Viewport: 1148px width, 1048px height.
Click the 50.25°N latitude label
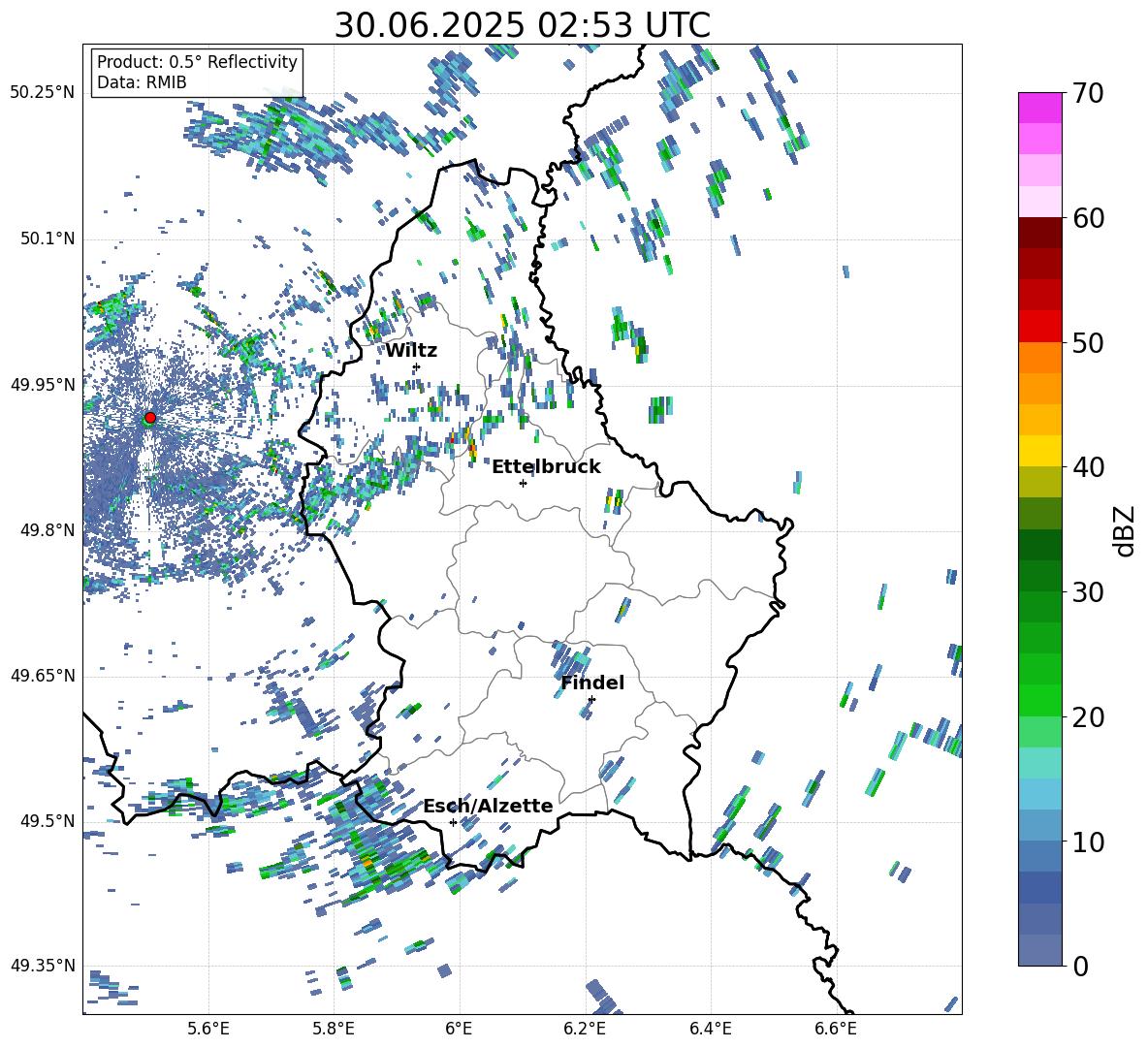43,93
